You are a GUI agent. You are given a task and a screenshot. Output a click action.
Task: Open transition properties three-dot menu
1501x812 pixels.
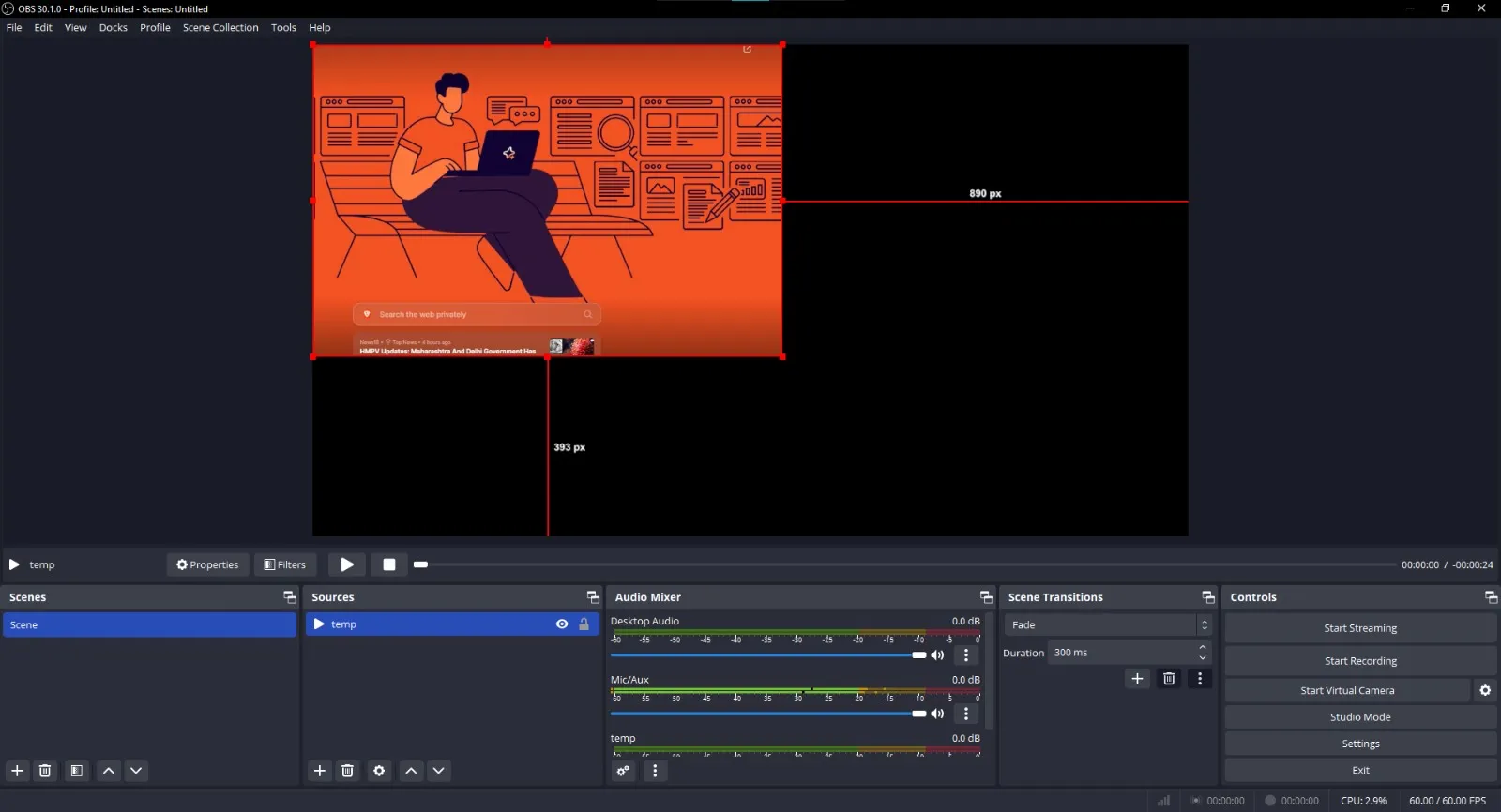[x=1200, y=679]
